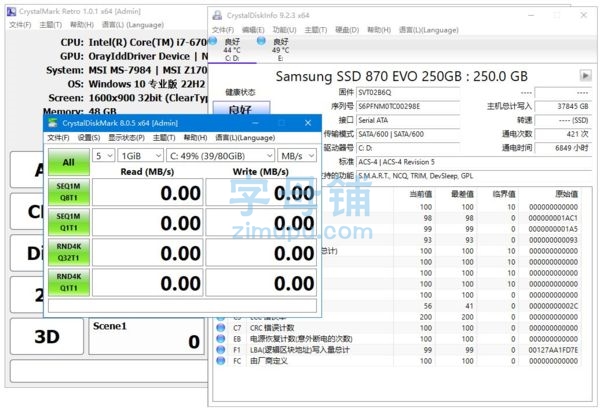This screenshot has height=411, width=600.
Task: Click the SEQ1M Q8T1 read result 0.00
Action: 148,192
